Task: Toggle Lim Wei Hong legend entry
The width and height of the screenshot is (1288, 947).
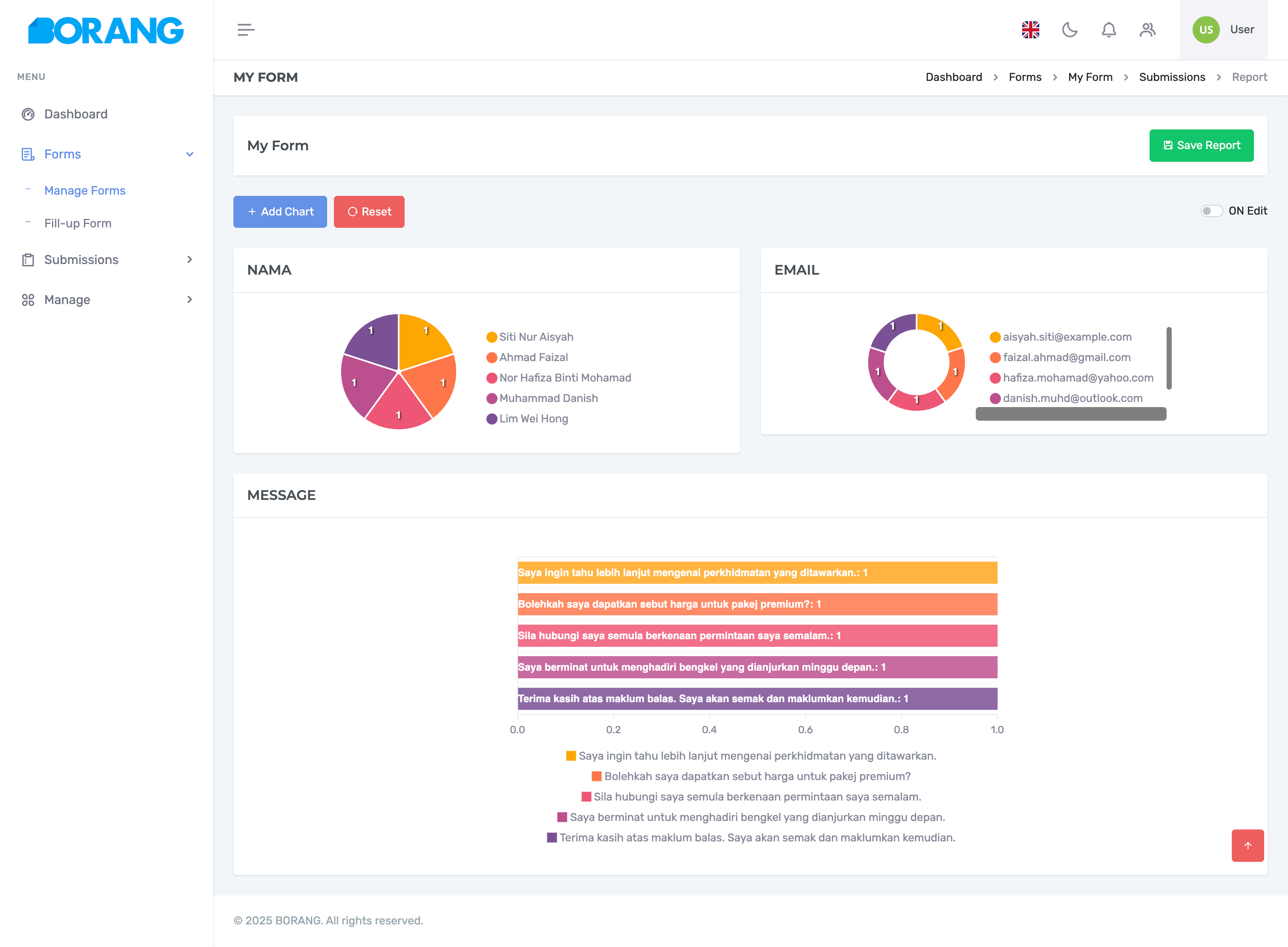Action: (527, 419)
